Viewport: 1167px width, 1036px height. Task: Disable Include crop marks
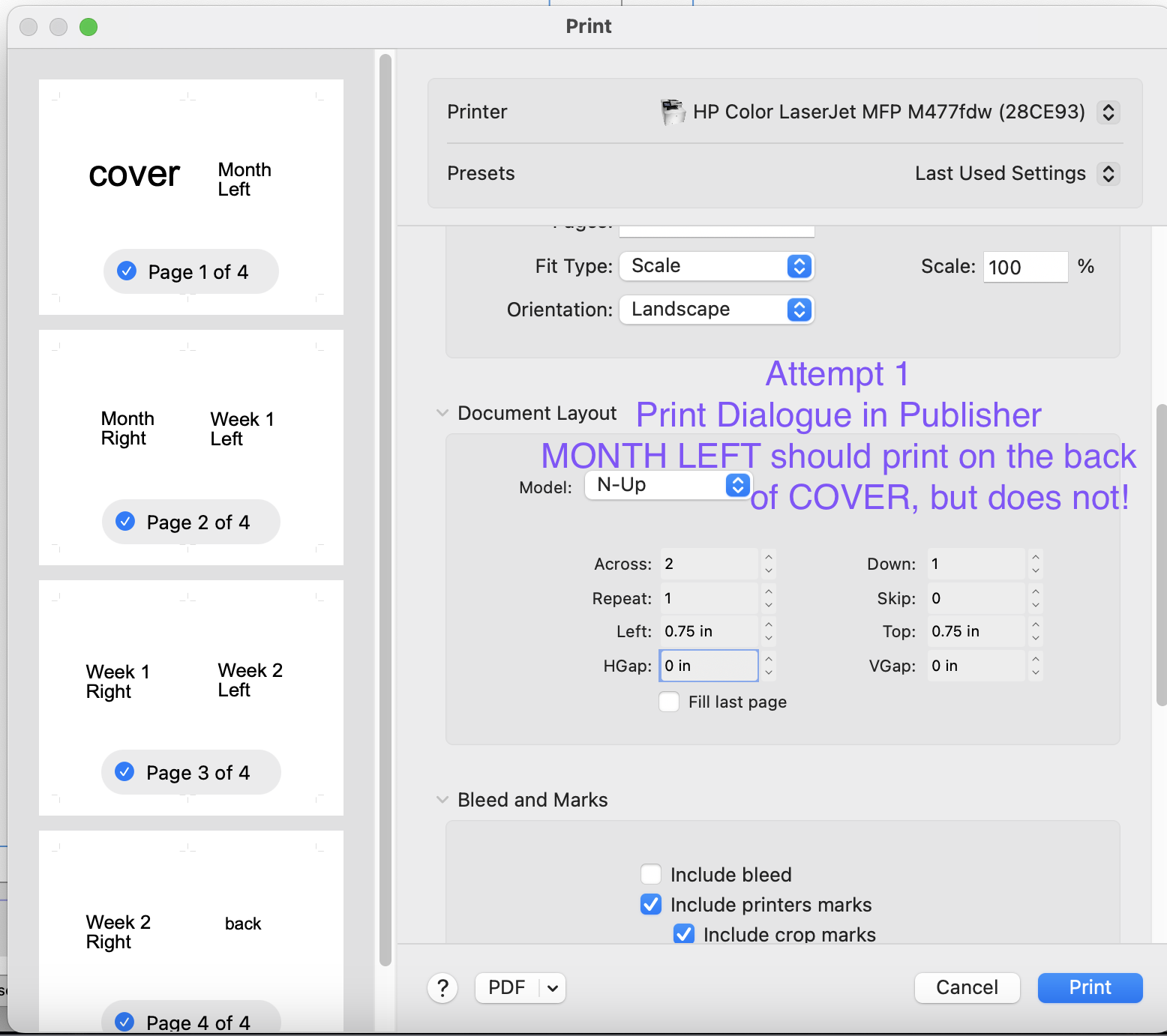point(683,934)
